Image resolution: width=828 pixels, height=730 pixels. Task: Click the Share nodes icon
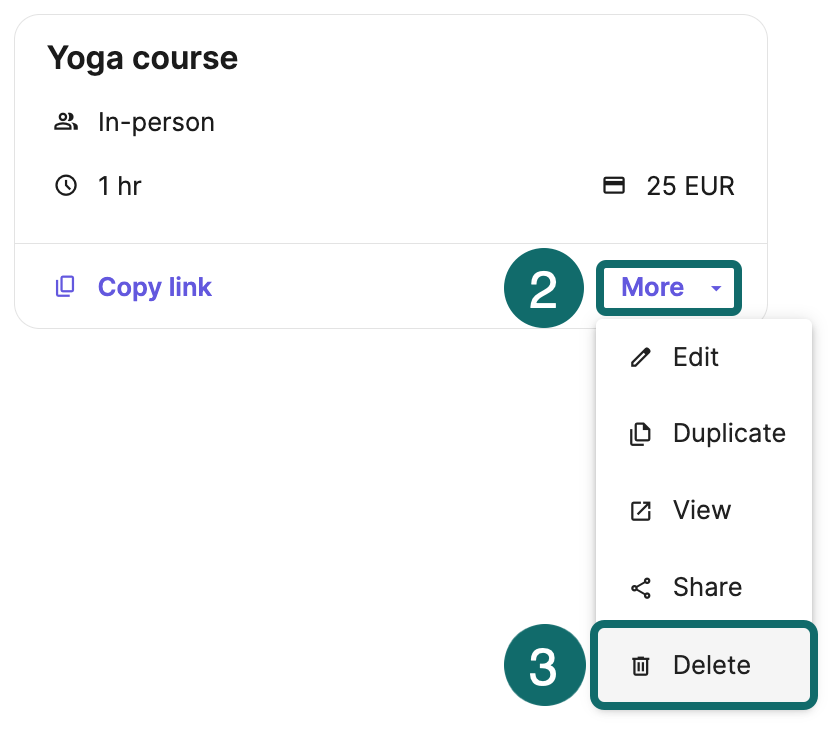pos(641,588)
